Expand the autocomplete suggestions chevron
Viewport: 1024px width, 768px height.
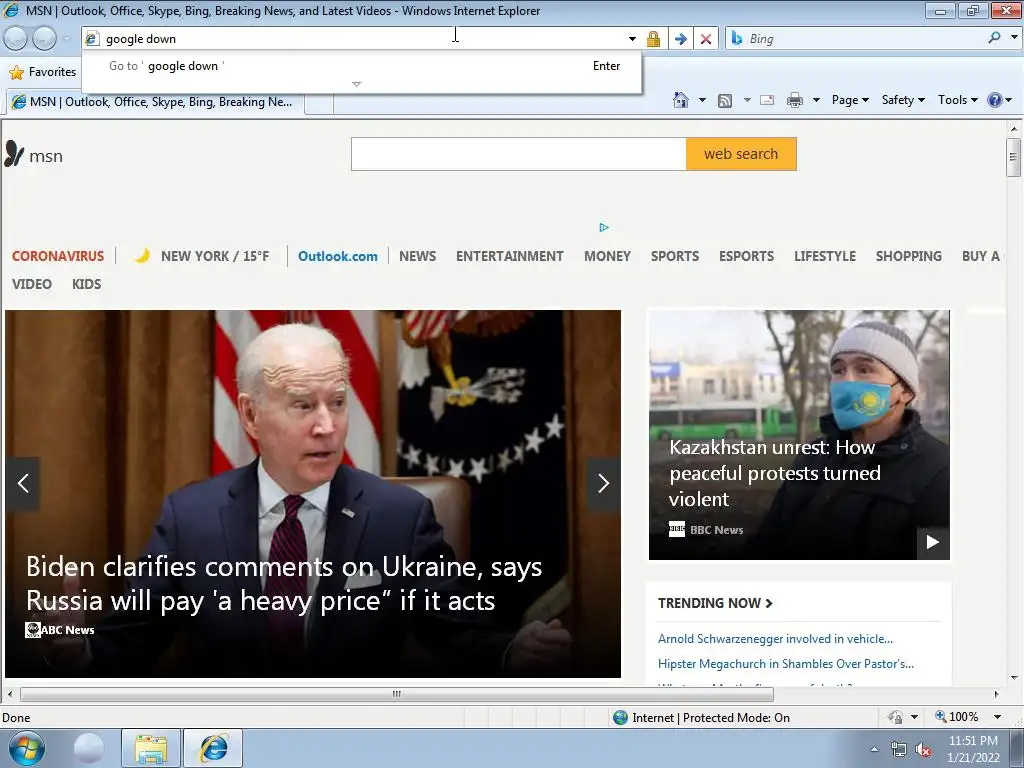point(357,84)
